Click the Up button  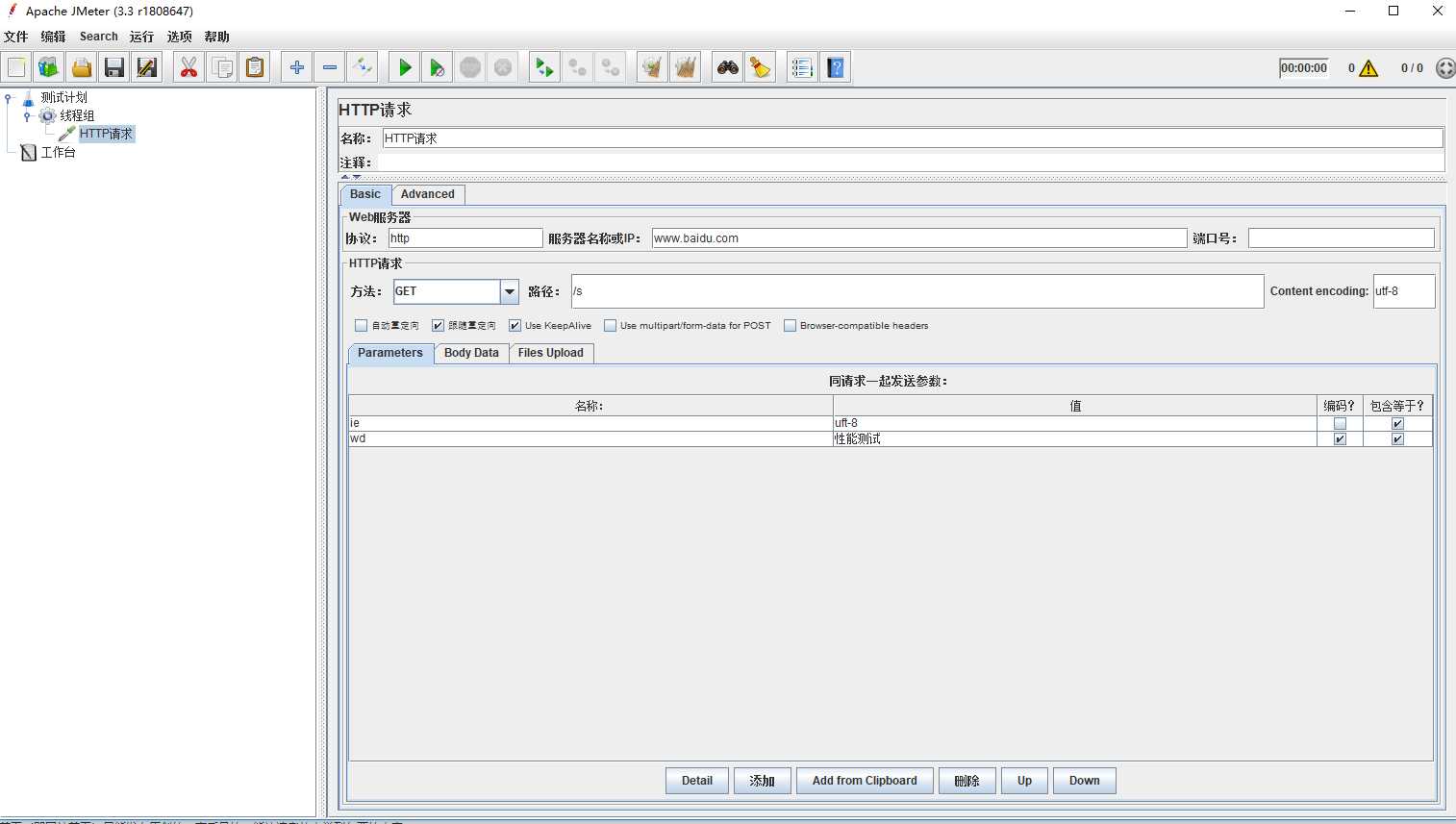pos(1025,781)
